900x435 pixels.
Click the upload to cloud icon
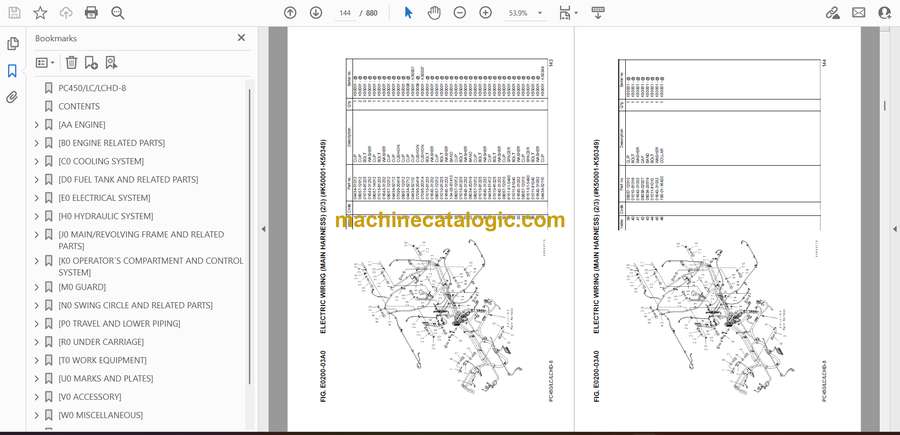tap(66, 13)
